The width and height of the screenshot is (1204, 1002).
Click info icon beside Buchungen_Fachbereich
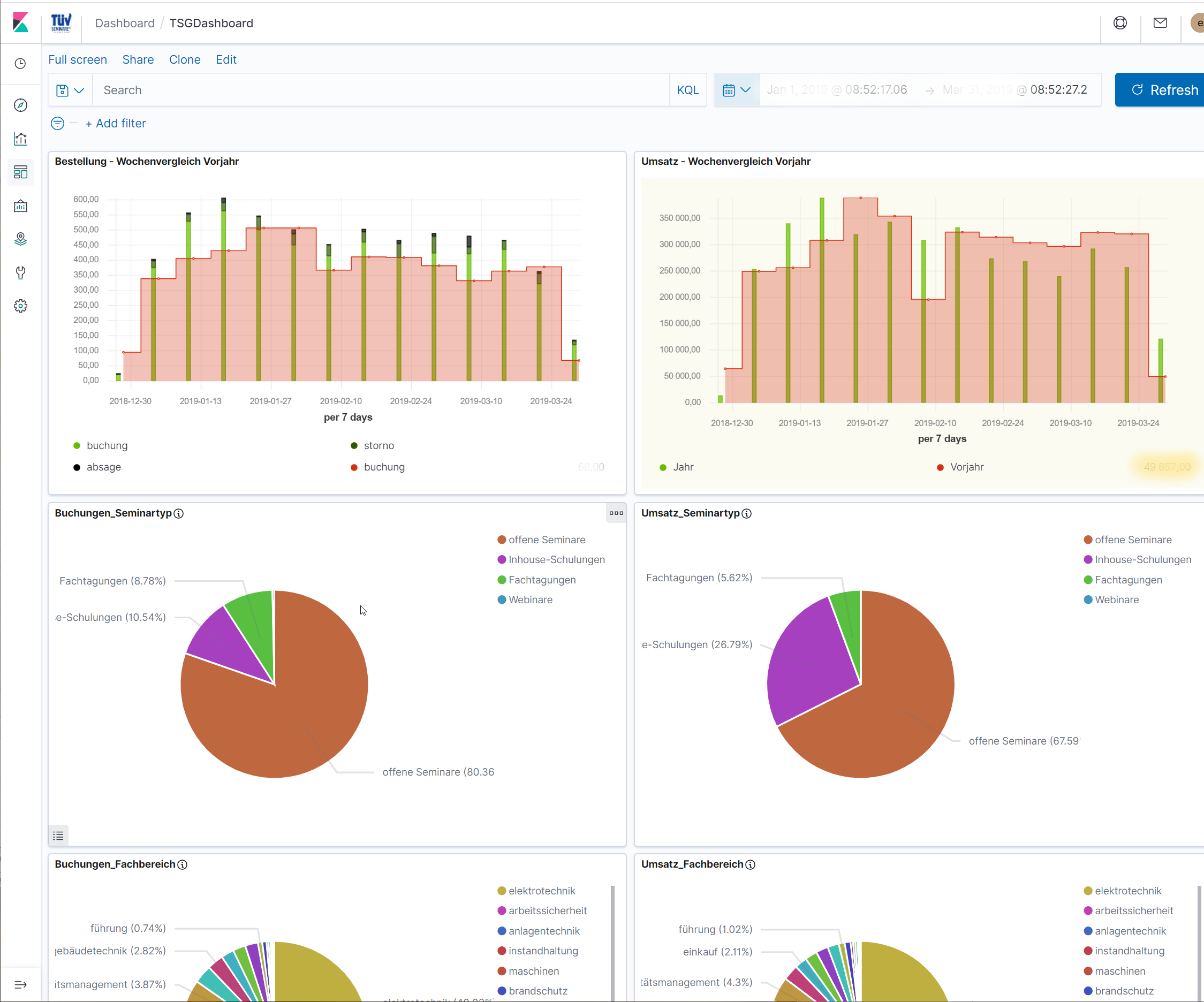pos(183,864)
